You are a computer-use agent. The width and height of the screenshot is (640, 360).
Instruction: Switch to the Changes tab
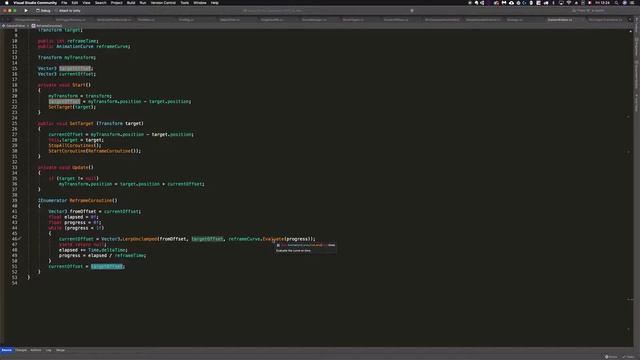[x=21, y=350]
